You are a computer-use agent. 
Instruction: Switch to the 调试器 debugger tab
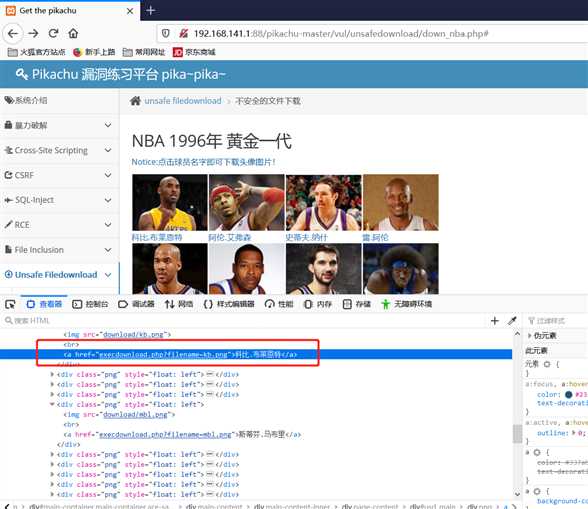point(136,304)
